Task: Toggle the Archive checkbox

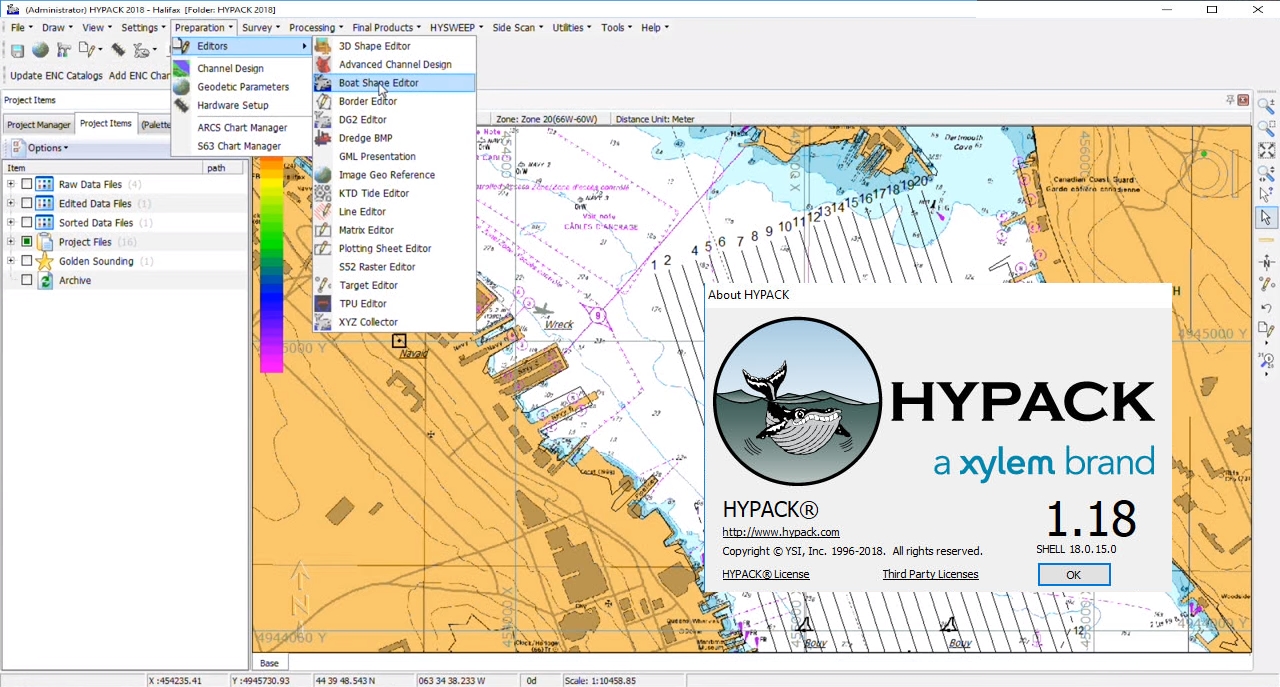Action: click(27, 280)
